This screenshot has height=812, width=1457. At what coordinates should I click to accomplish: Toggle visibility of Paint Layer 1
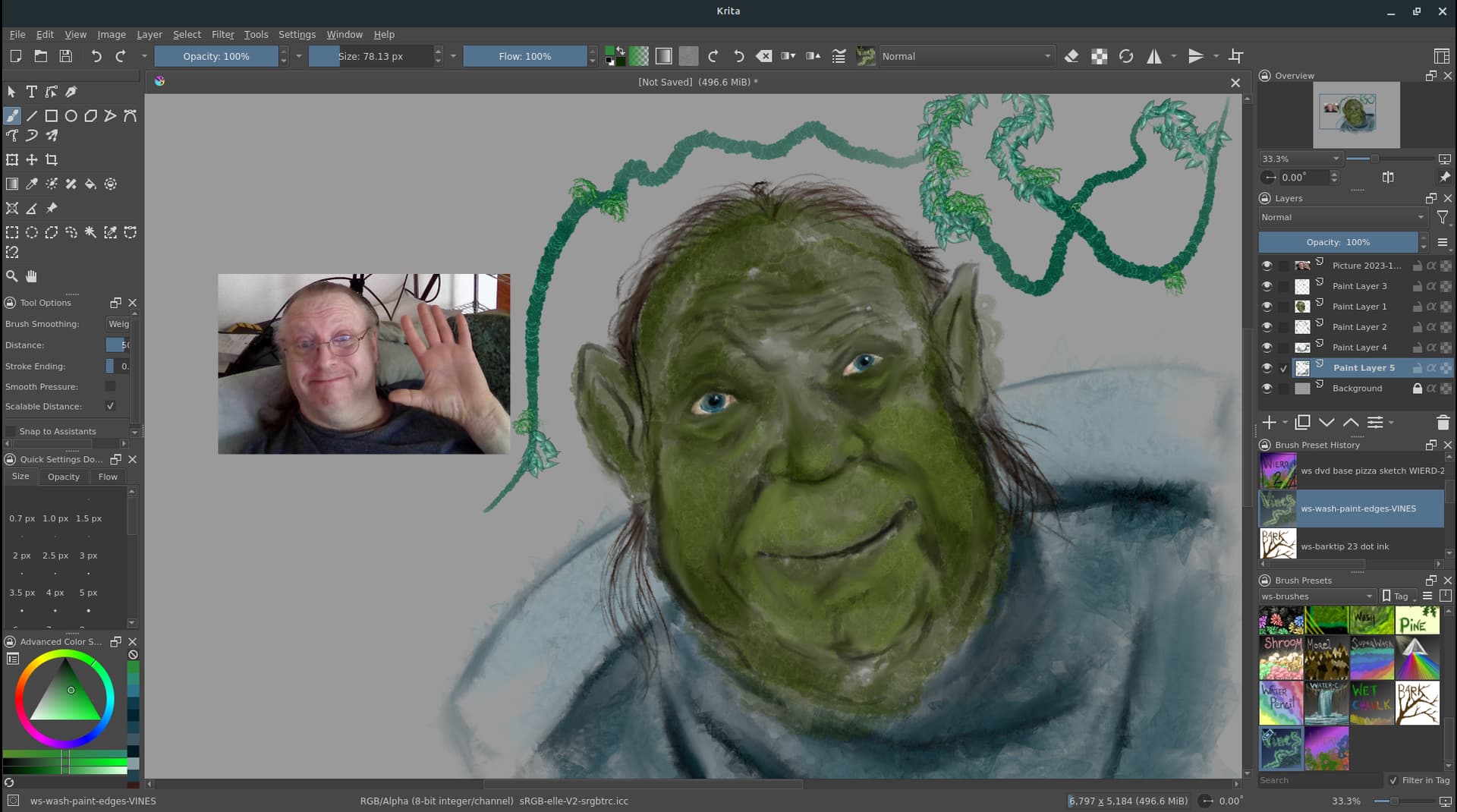pyautogui.click(x=1267, y=307)
